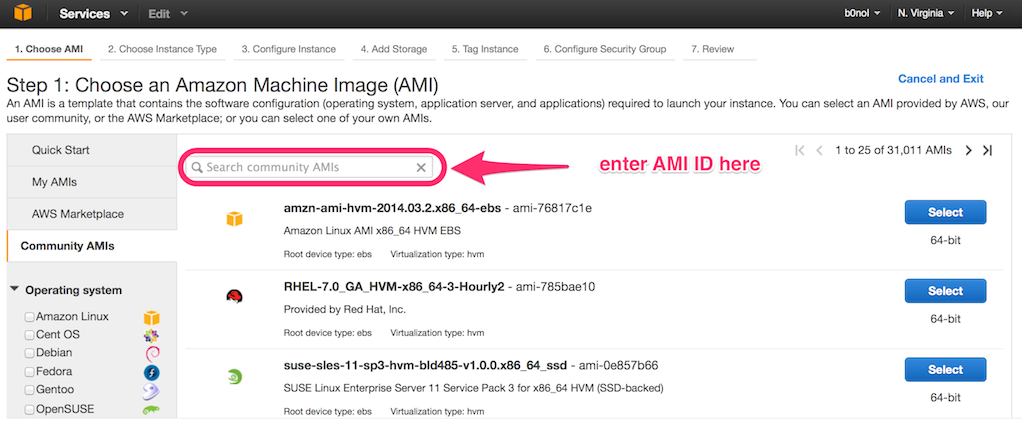Select the RHEL-7.0_GA_HVM AMI

945,291
